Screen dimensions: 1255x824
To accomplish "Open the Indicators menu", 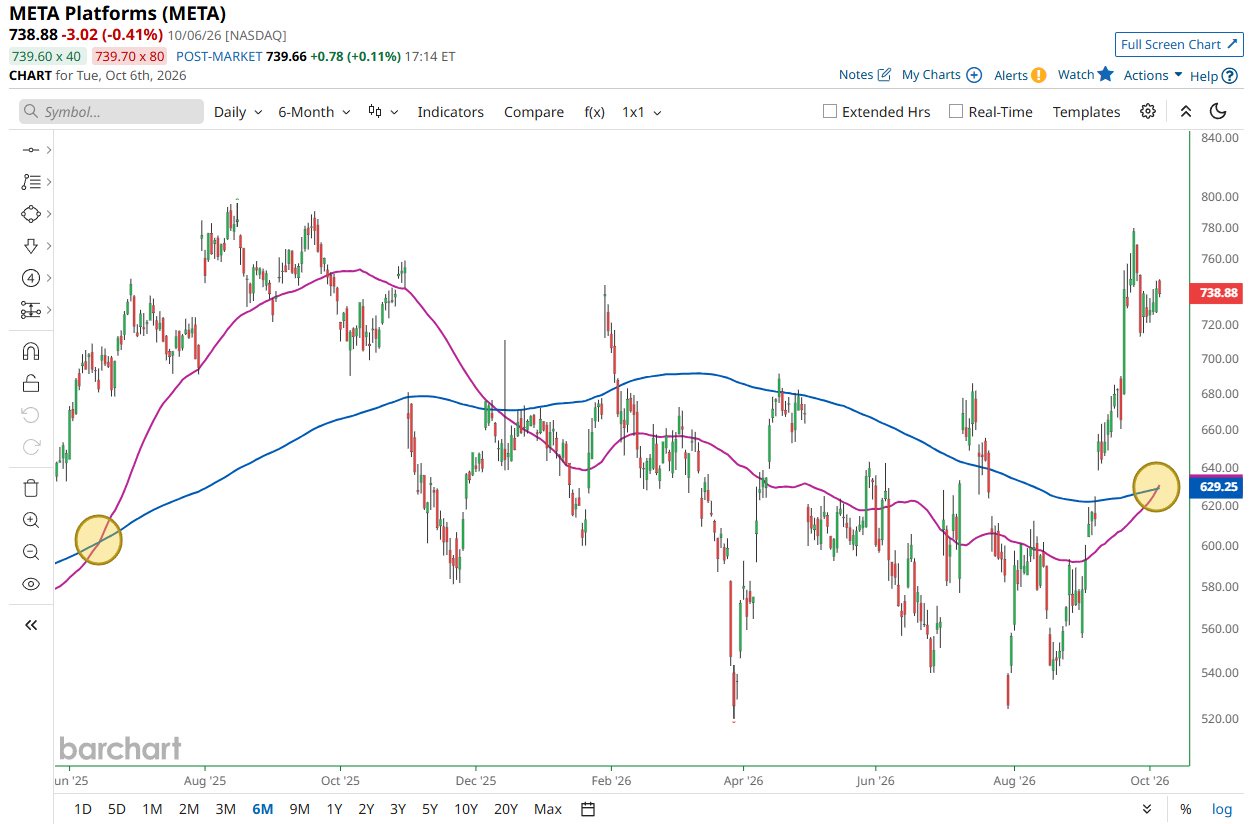I will [x=450, y=112].
